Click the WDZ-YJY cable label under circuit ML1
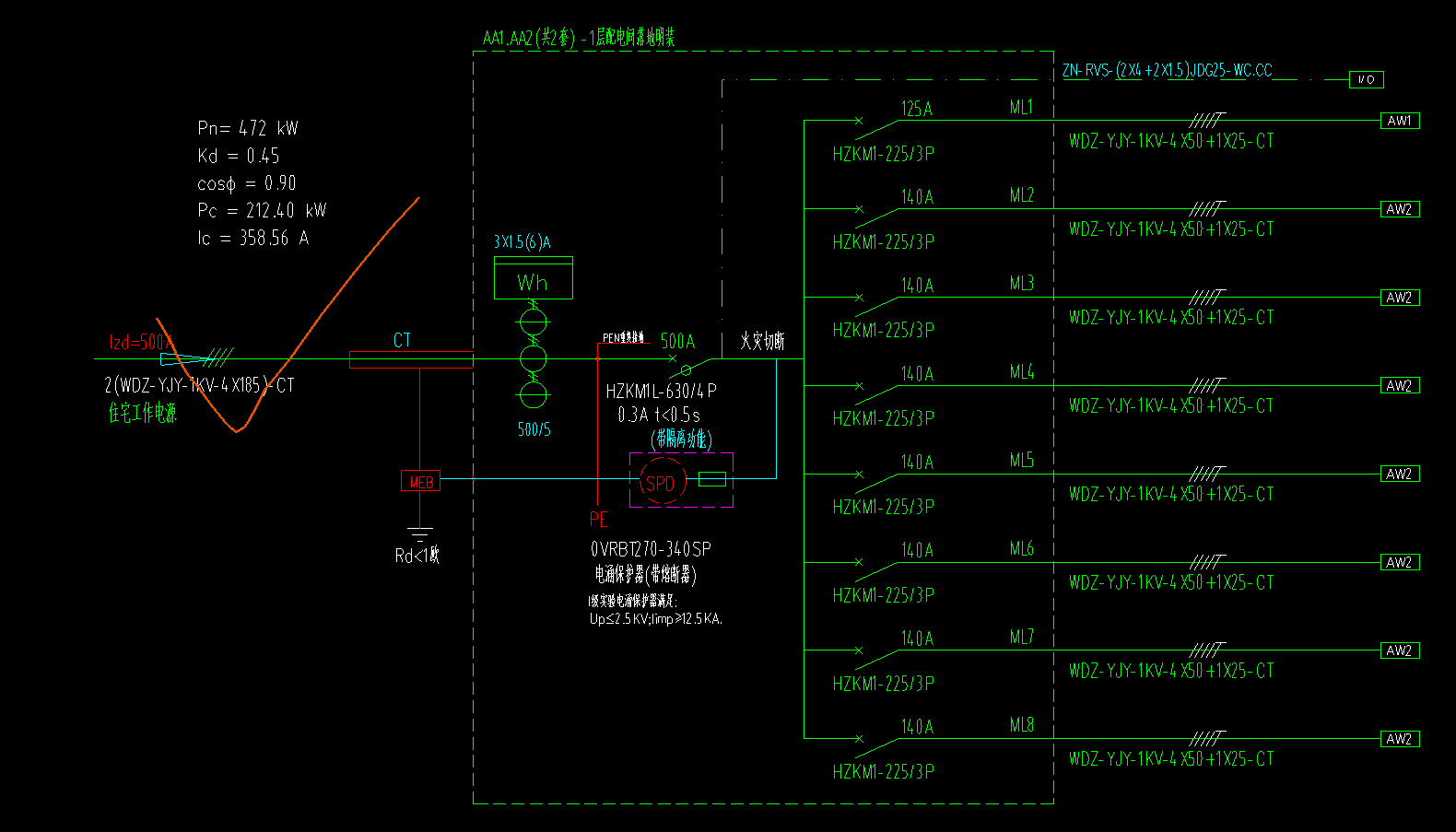 point(1171,141)
